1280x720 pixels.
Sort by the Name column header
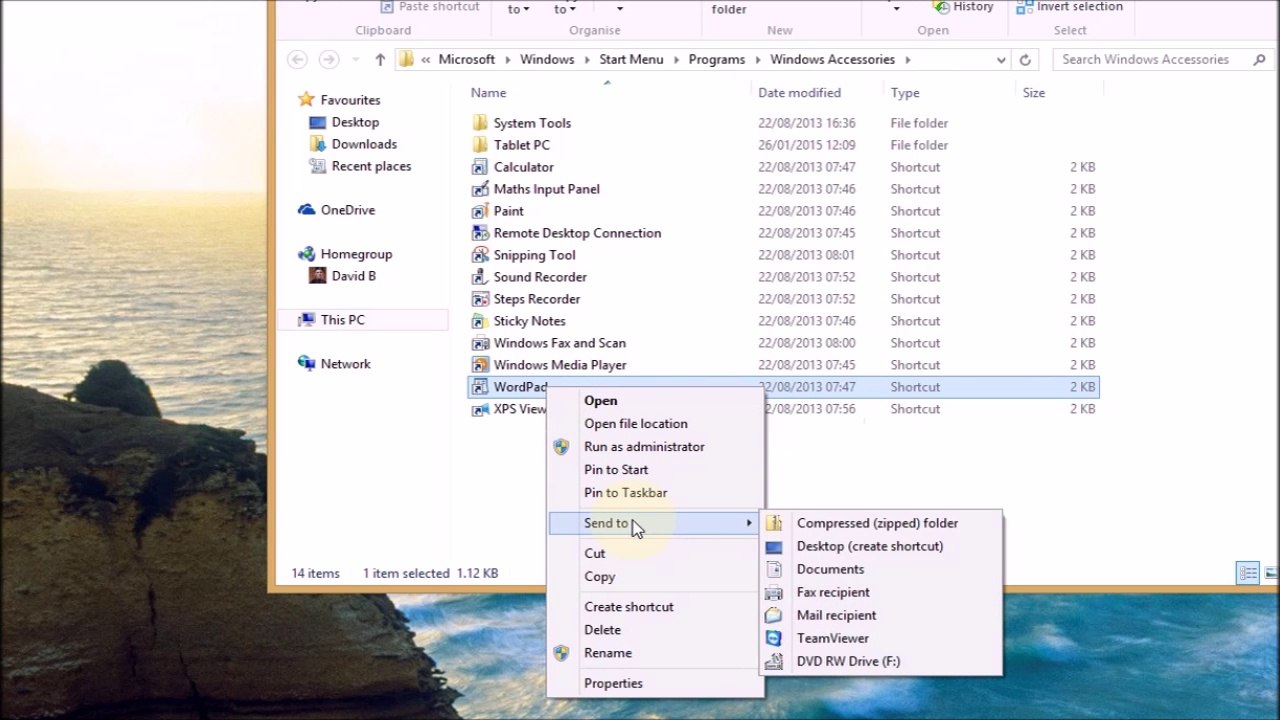pos(488,93)
